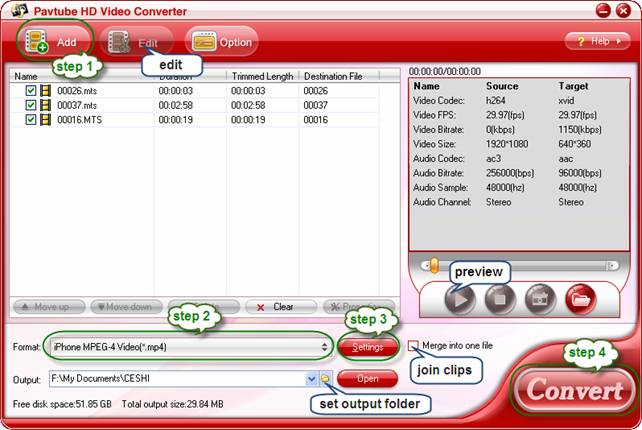Viewport: 642px width, 430px height.
Task: Click the Source video size 1920*1080 value
Action: point(507,144)
